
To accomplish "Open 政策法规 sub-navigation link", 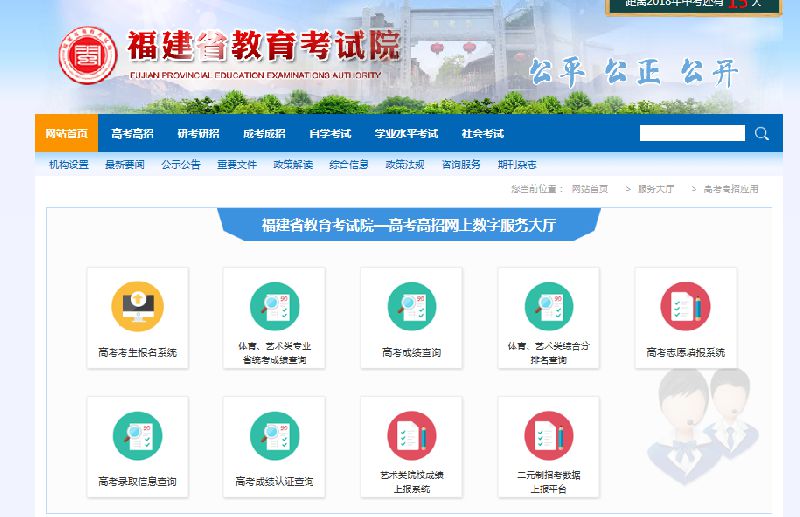I will tap(405, 165).
